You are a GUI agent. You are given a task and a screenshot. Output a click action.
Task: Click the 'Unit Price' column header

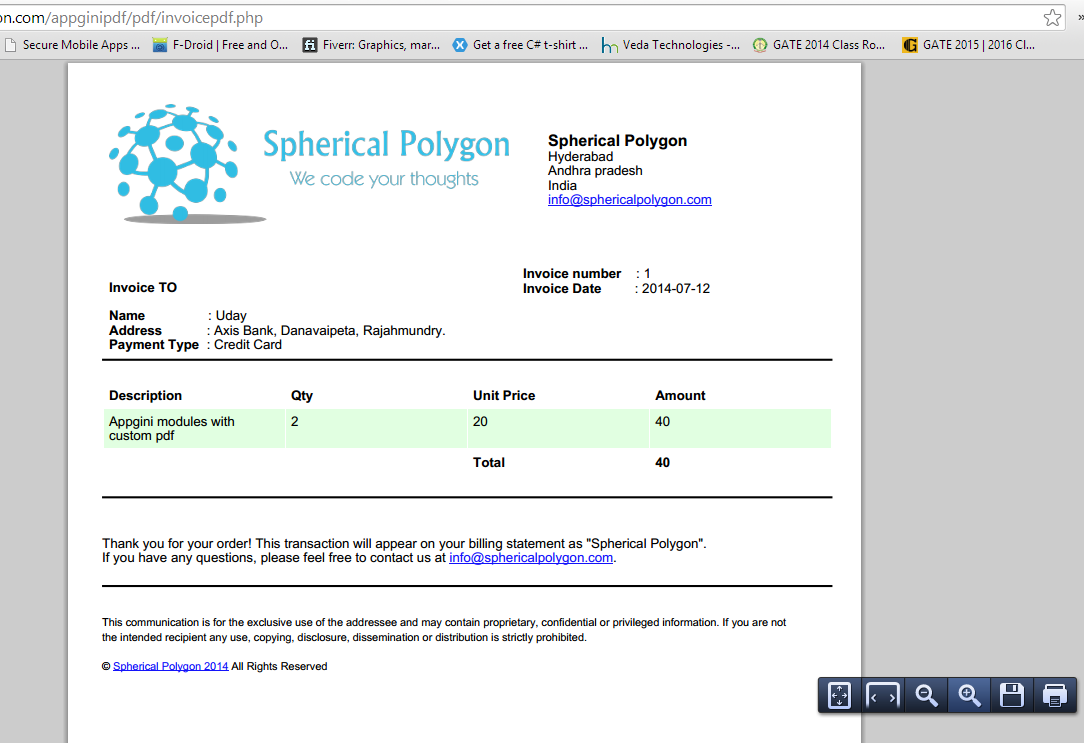point(504,396)
